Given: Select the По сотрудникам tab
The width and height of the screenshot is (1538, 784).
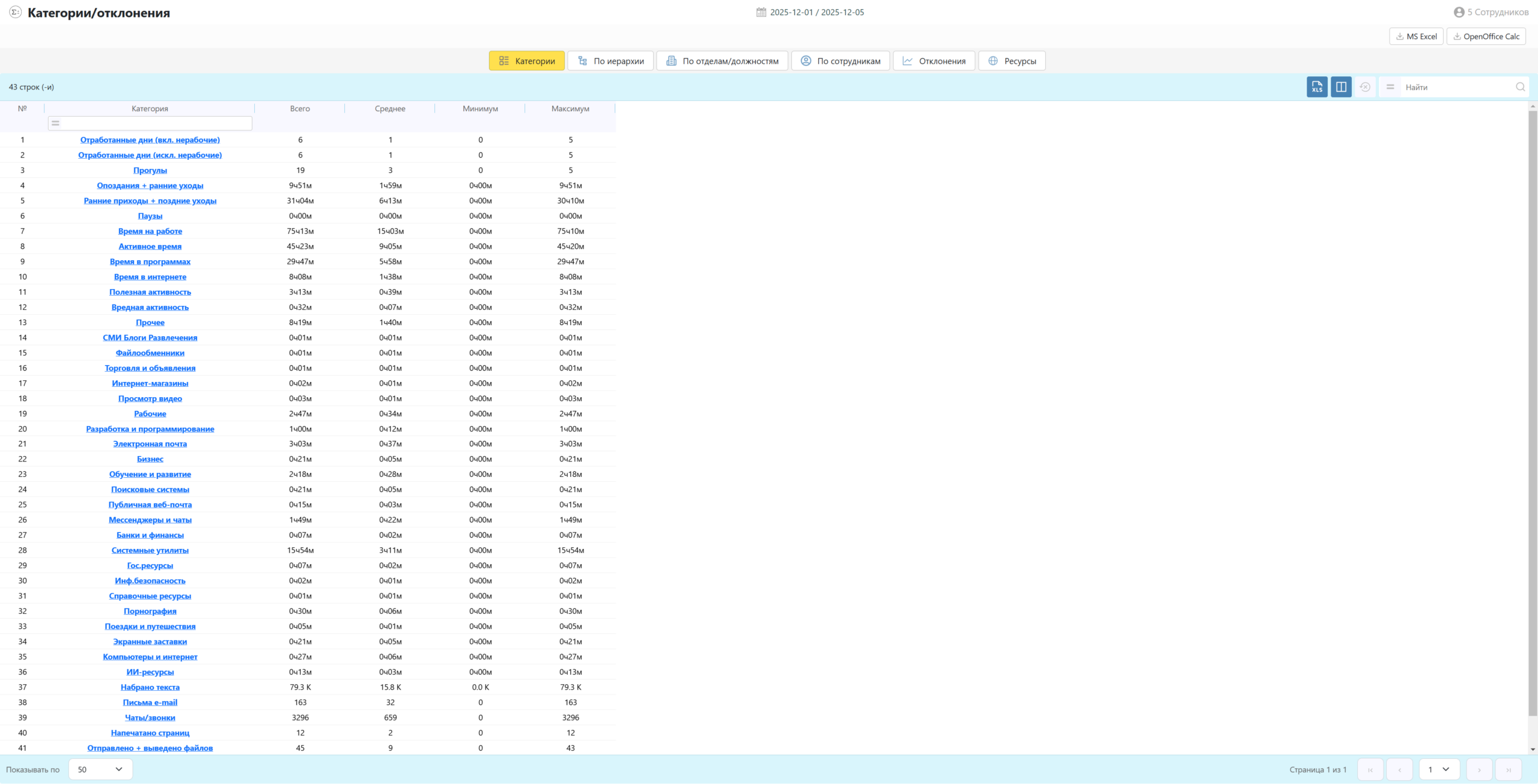Looking at the screenshot, I should pos(840,61).
